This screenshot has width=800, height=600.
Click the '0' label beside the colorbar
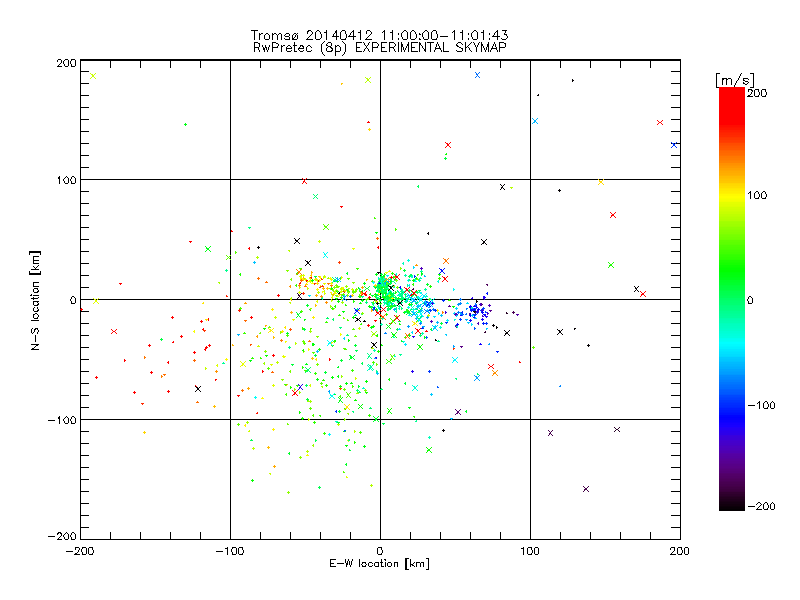click(x=750, y=301)
